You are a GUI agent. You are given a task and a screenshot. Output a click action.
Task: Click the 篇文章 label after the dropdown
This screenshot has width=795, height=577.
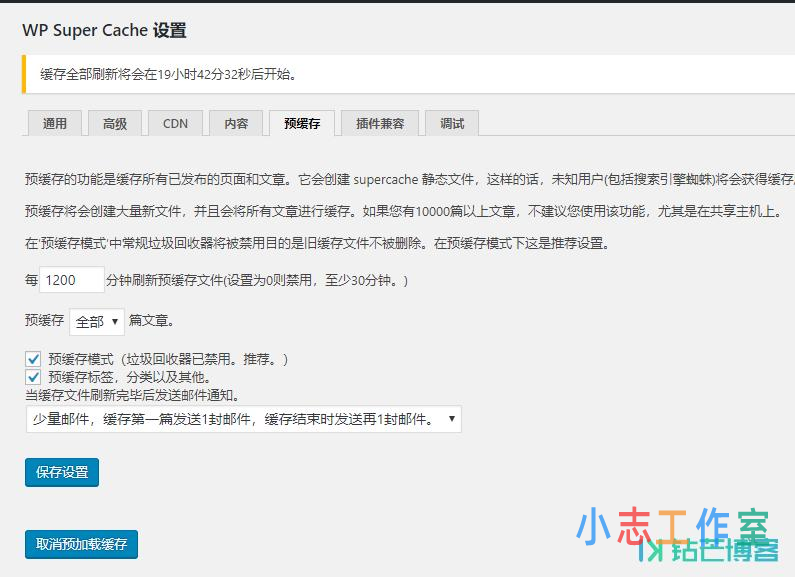pyautogui.click(x=151, y=320)
